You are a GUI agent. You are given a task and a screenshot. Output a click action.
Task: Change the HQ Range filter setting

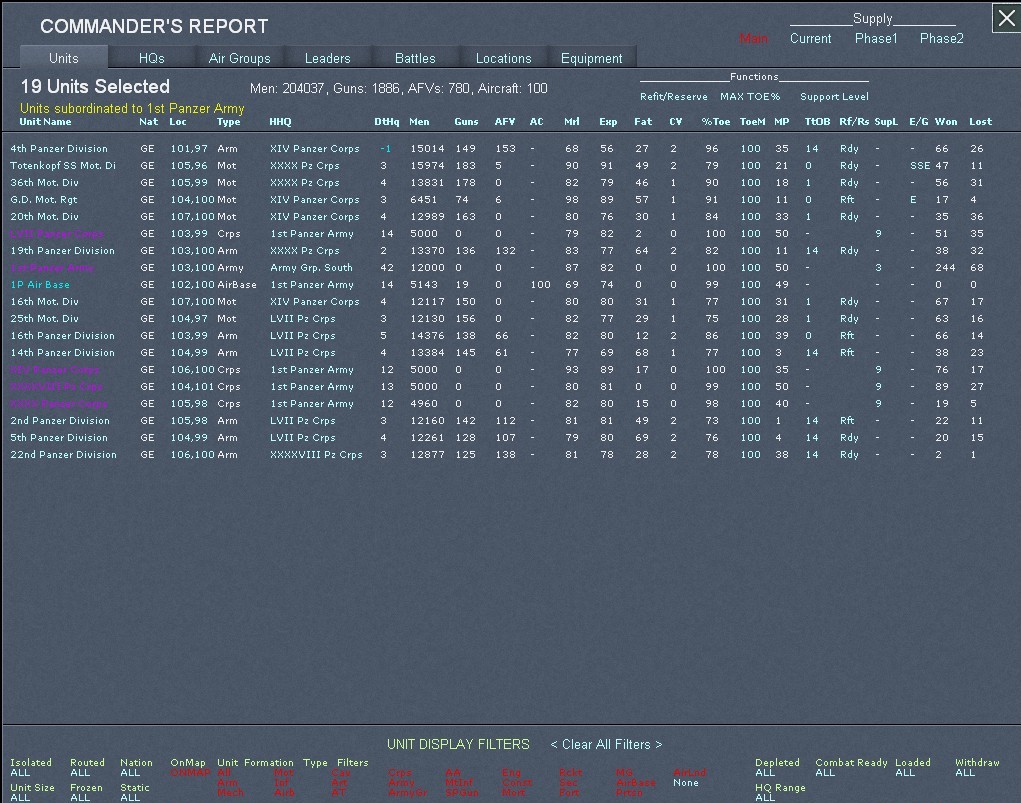point(765,798)
